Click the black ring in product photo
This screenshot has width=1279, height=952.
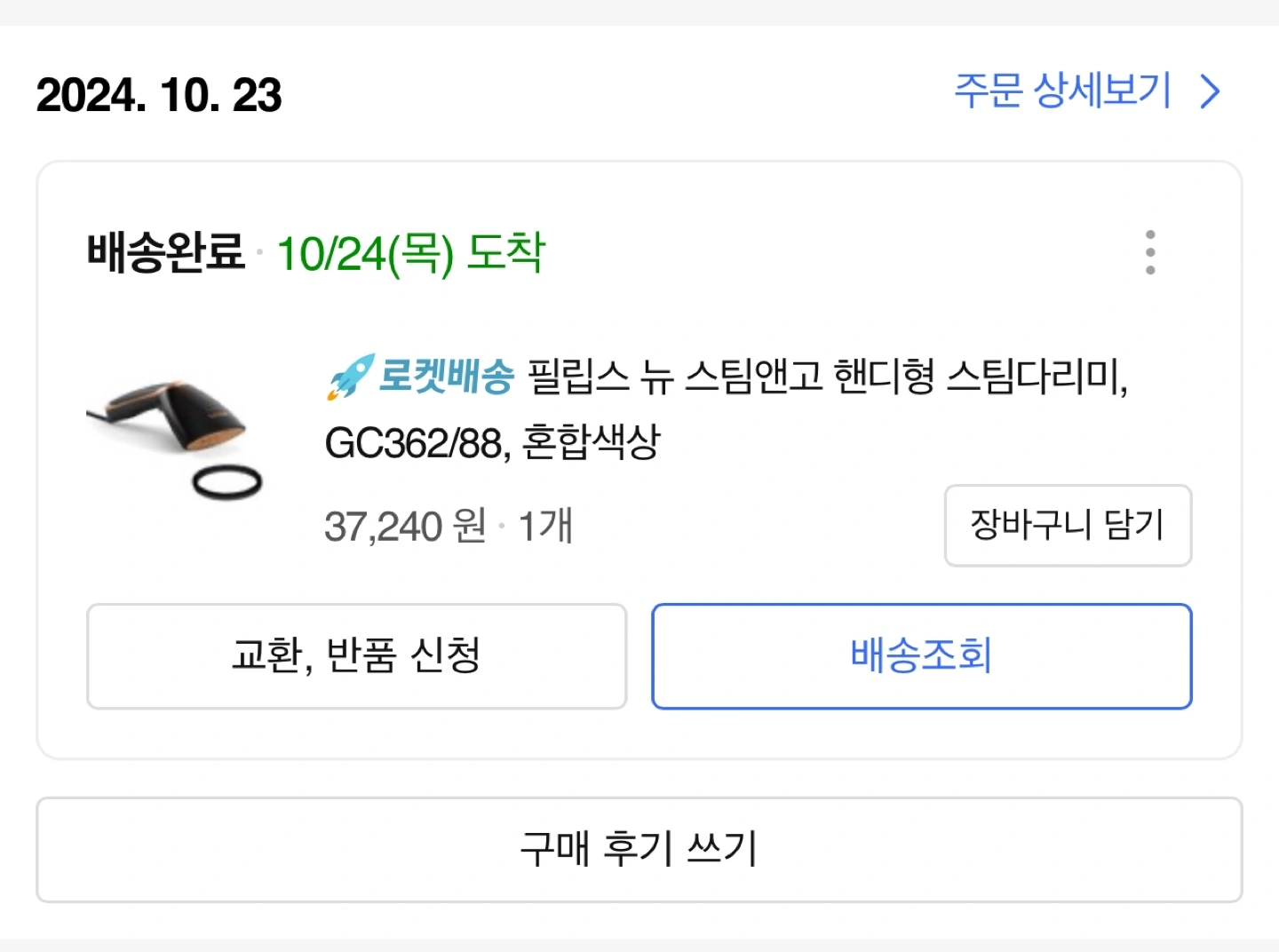[x=227, y=482]
